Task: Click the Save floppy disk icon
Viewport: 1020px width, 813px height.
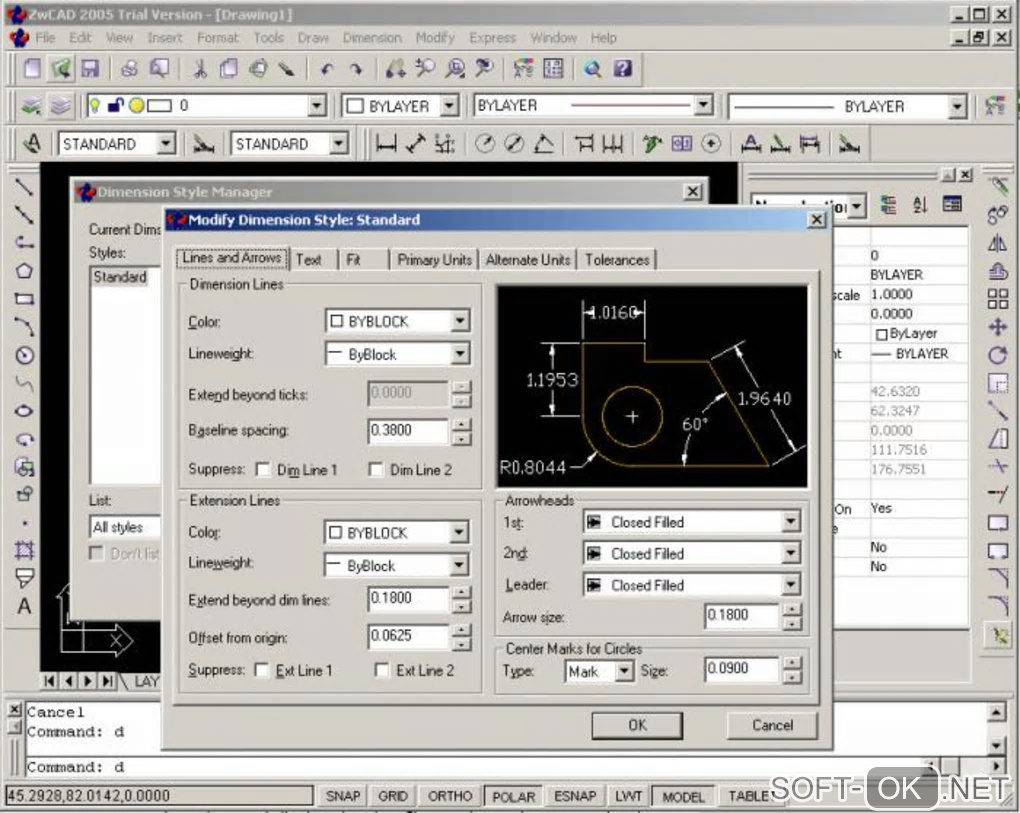Action: click(90, 68)
